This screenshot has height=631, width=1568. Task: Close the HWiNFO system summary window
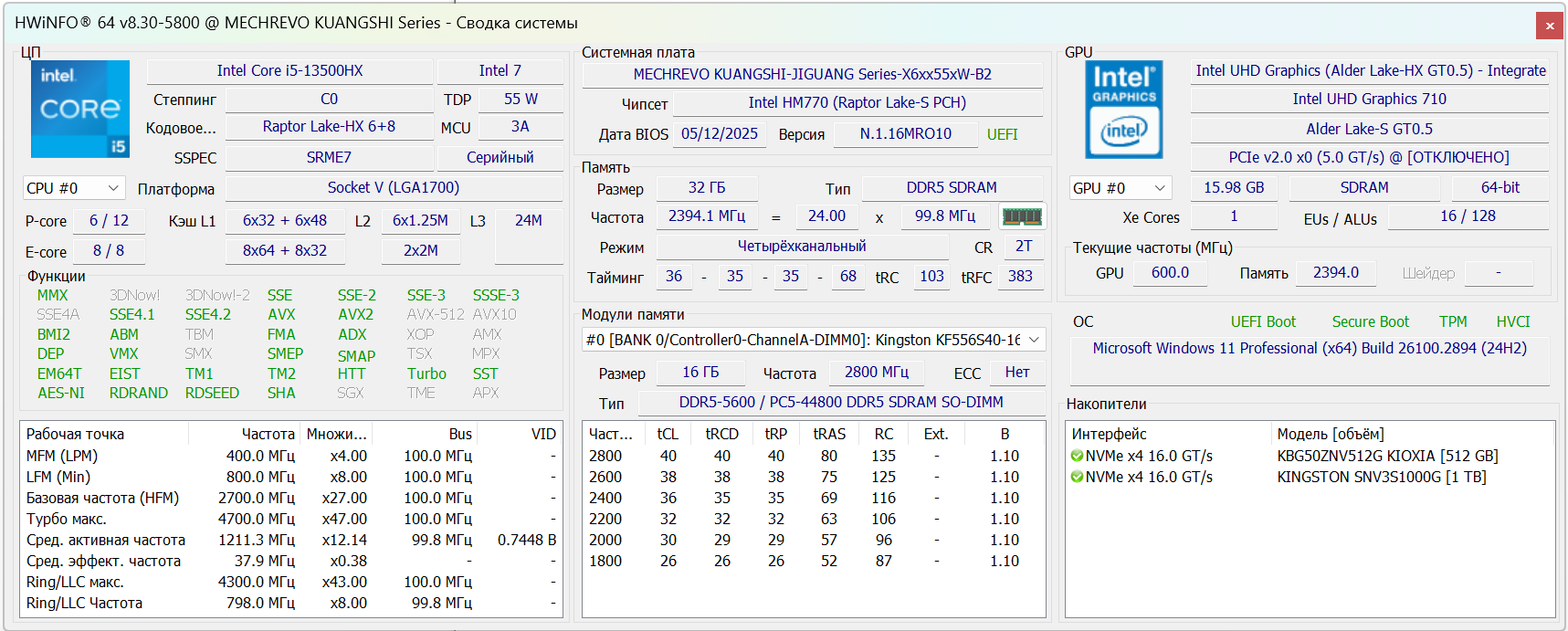[x=1549, y=26]
